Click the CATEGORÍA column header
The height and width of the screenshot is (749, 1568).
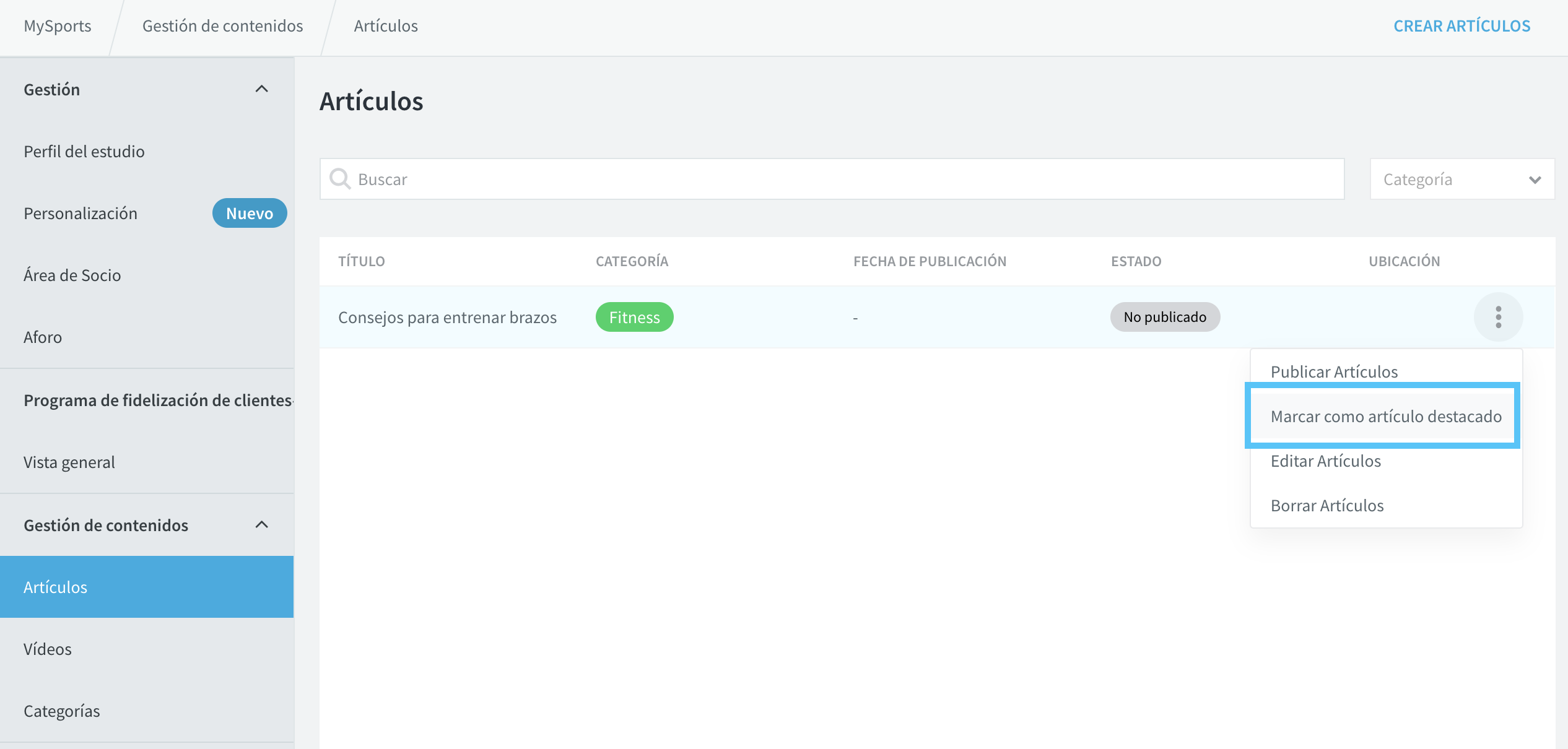point(632,261)
